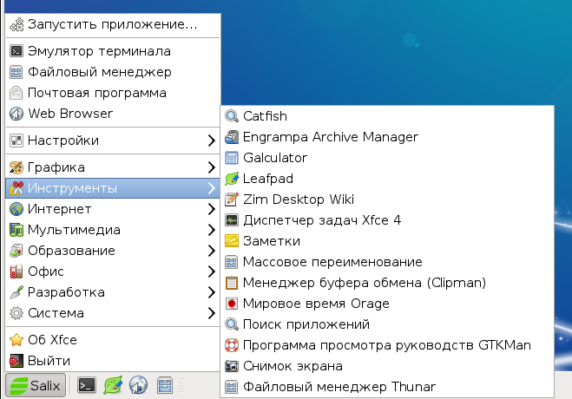
Task: Click the Engrampa Archive Manager icon
Action: pyautogui.click(x=232, y=137)
